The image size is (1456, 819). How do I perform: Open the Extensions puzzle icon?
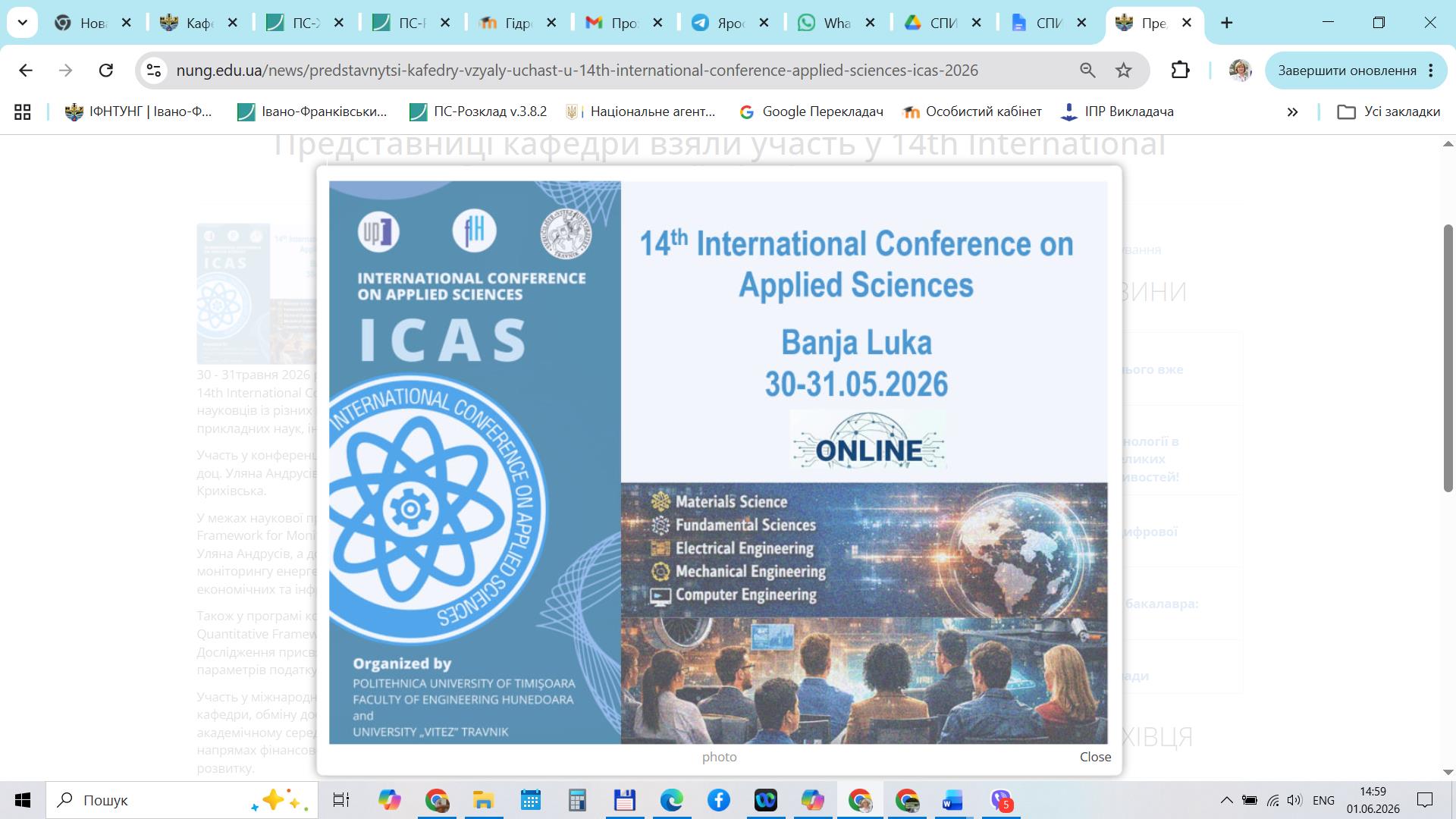(x=1180, y=71)
